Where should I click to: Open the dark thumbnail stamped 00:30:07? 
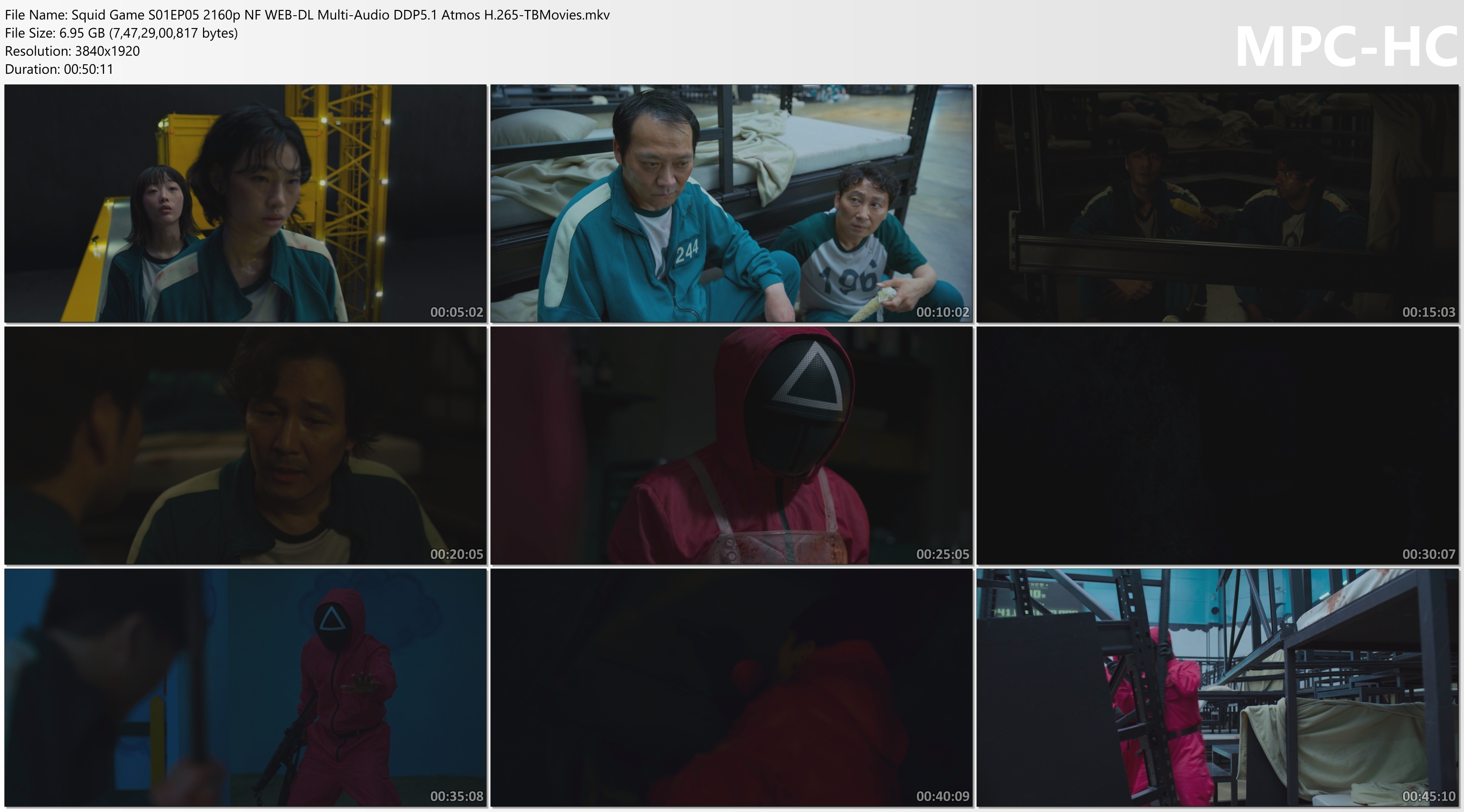pyautogui.click(x=1217, y=446)
